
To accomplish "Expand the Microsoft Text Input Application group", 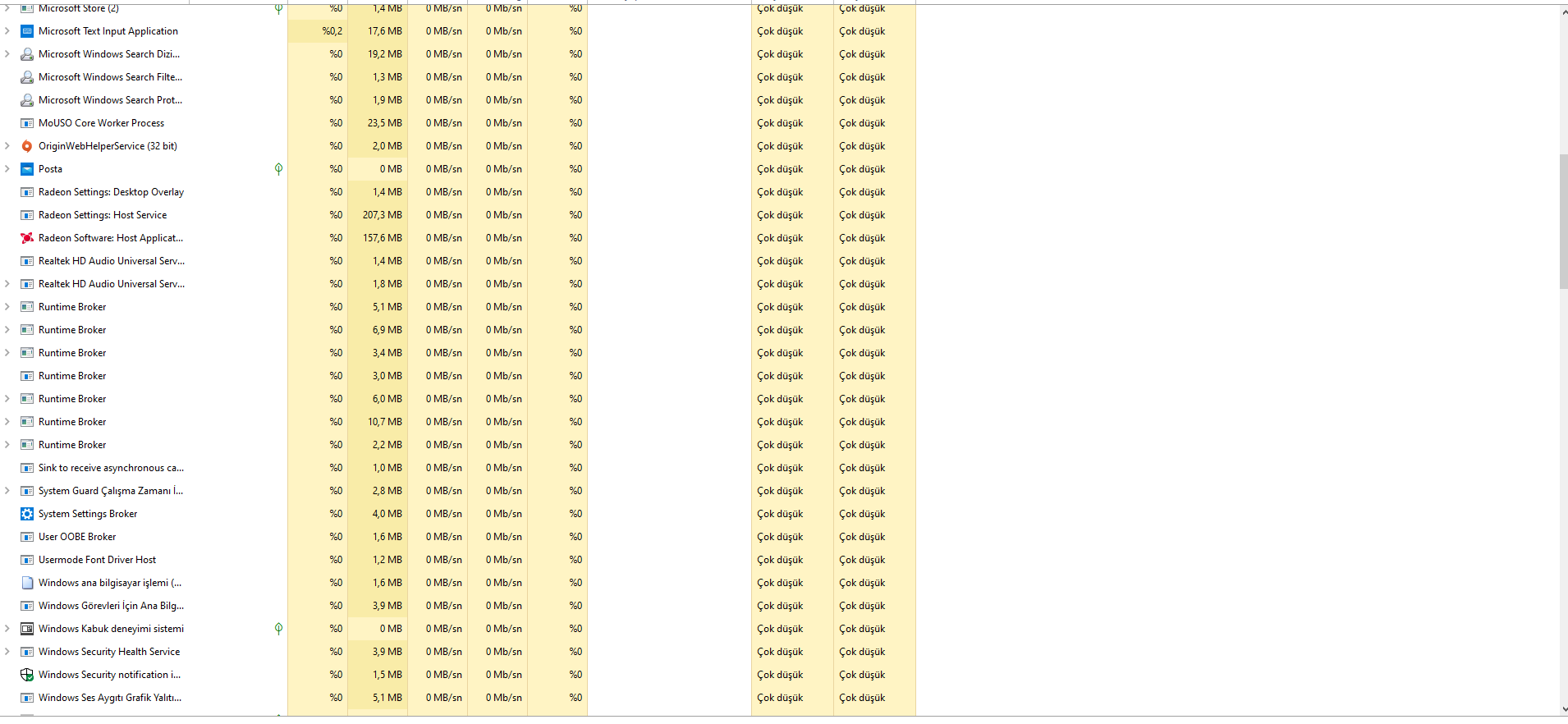I will (x=7, y=31).
